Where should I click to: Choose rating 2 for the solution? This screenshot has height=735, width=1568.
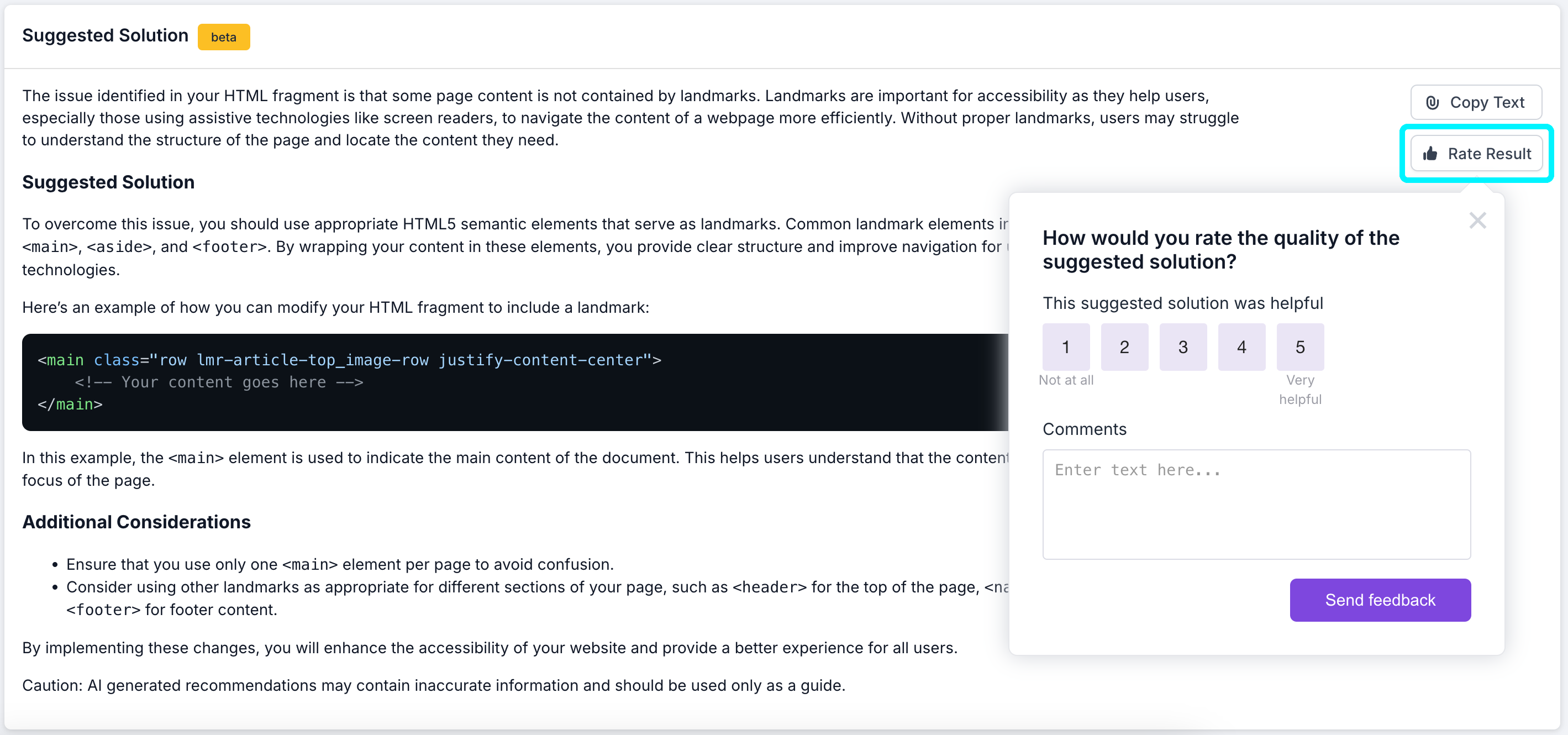tap(1124, 347)
